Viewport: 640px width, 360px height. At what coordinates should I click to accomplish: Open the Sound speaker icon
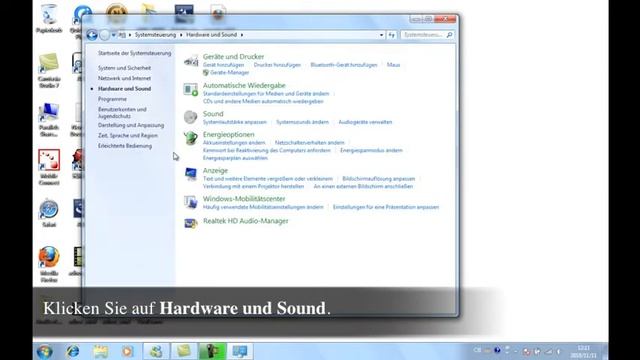pos(191,117)
